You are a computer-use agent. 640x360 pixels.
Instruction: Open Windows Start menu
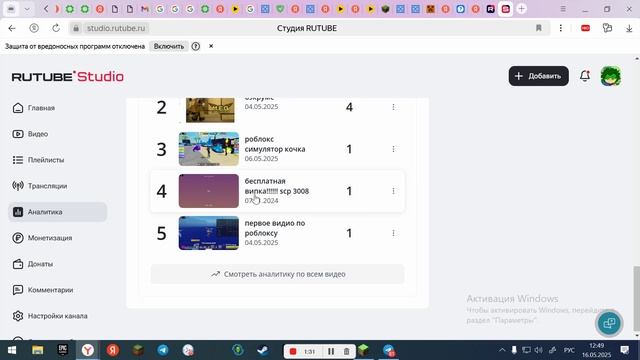point(12,350)
